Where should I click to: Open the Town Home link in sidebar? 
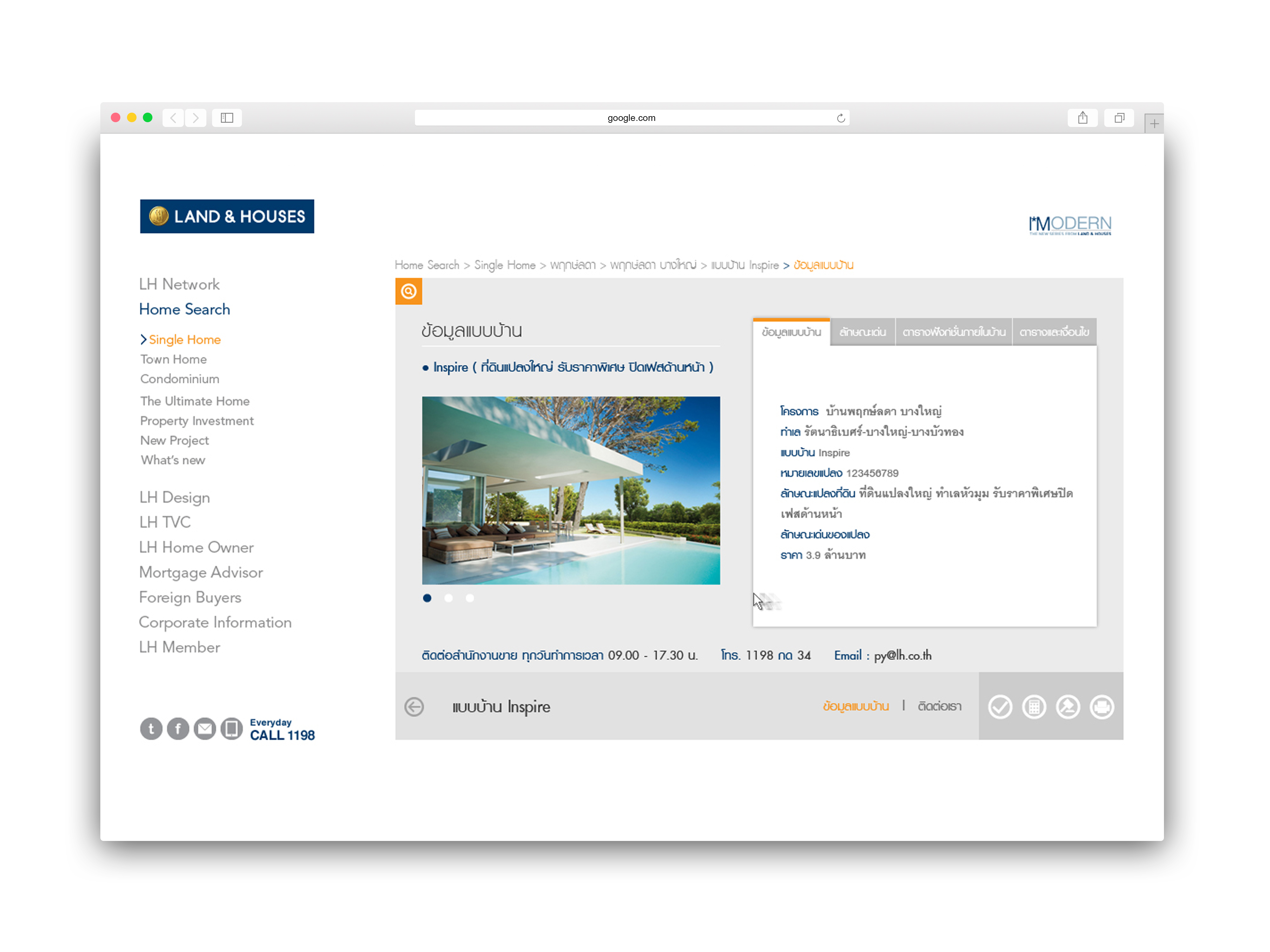[x=173, y=359]
